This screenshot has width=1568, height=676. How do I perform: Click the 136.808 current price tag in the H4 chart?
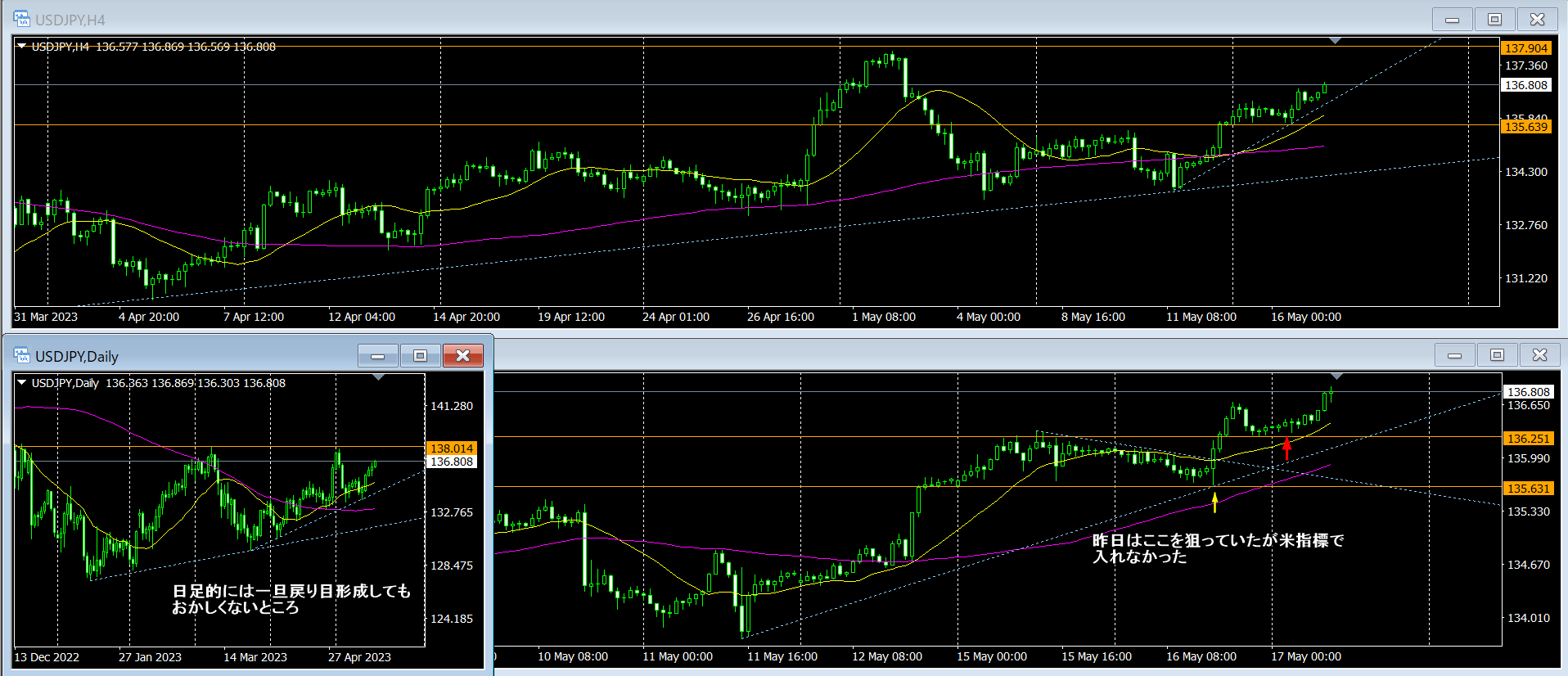click(1526, 85)
